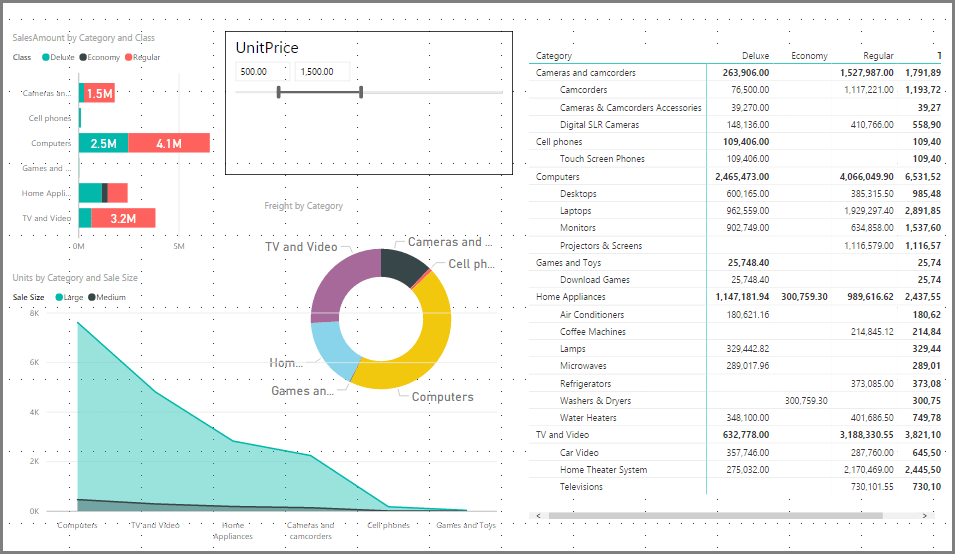Click the Cameras & Camcorders Accessories row
The width and height of the screenshot is (955, 554).
735,107
